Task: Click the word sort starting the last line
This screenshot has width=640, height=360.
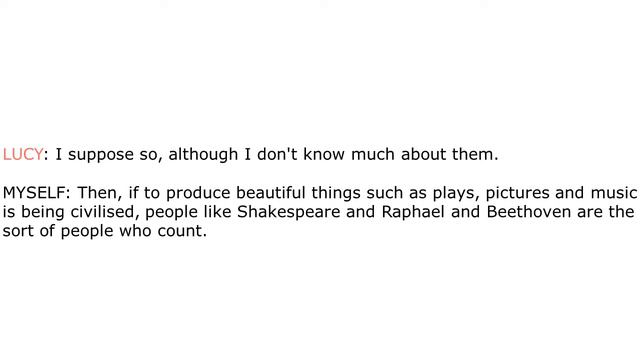Action: point(17,231)
